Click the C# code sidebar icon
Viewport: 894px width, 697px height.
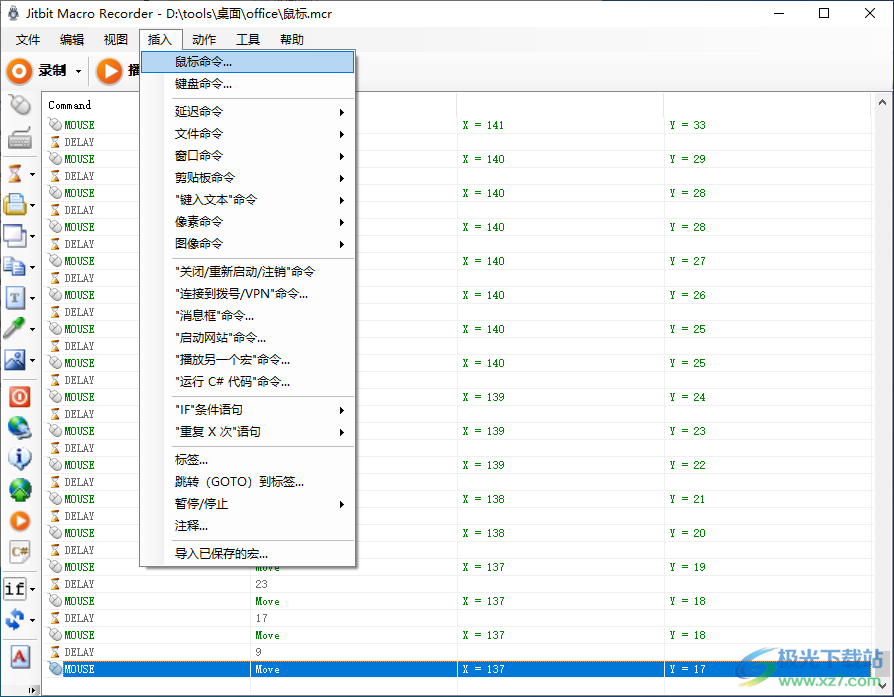point(20,552)
